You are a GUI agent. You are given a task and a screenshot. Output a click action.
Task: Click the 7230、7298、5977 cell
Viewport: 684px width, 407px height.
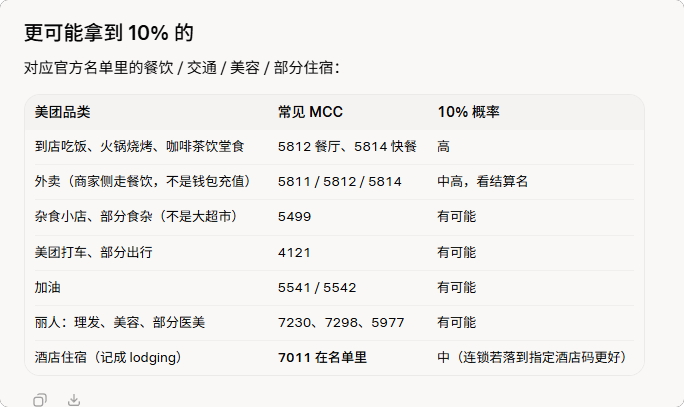341,323
